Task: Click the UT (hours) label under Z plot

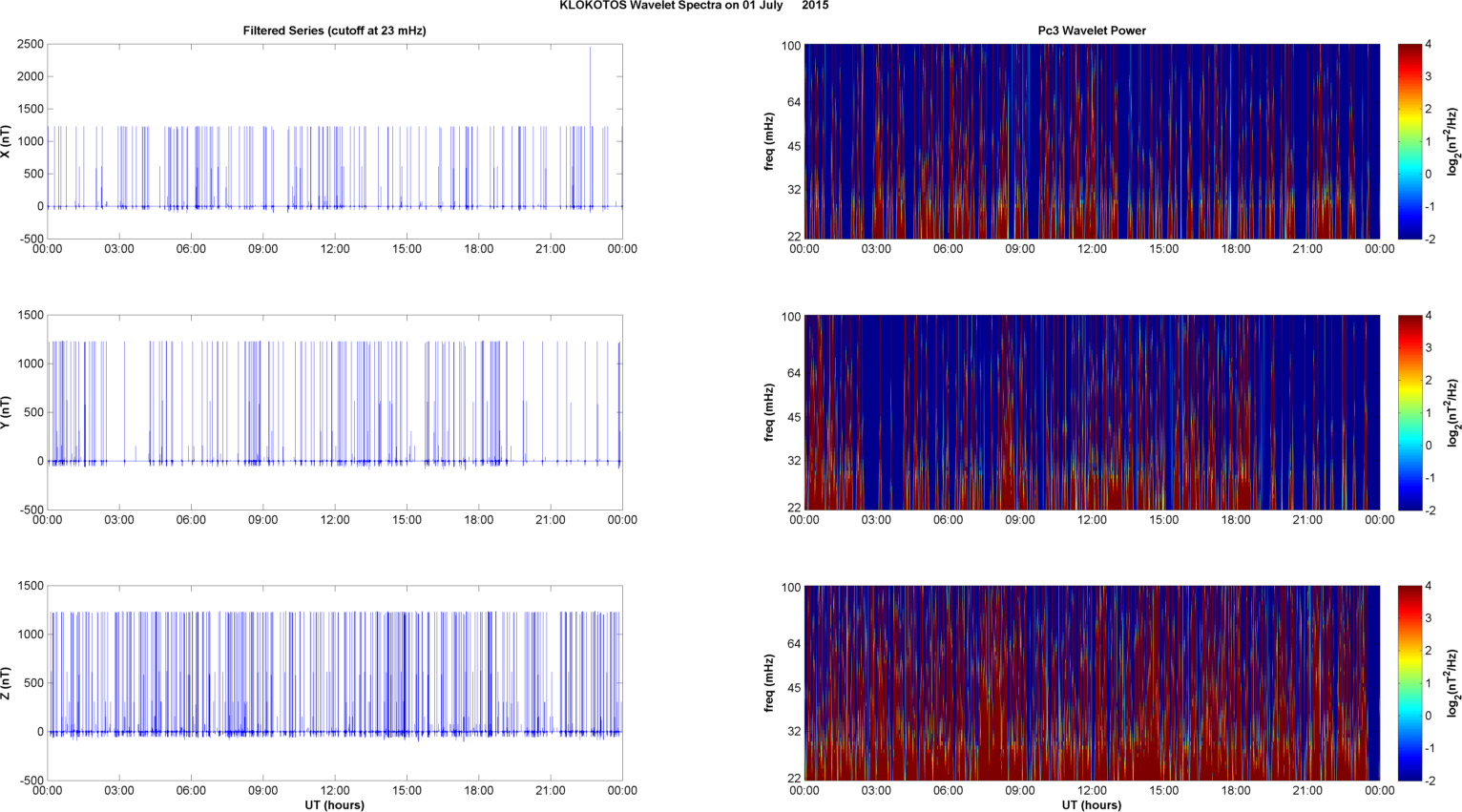Action: [x=334, y=804]
